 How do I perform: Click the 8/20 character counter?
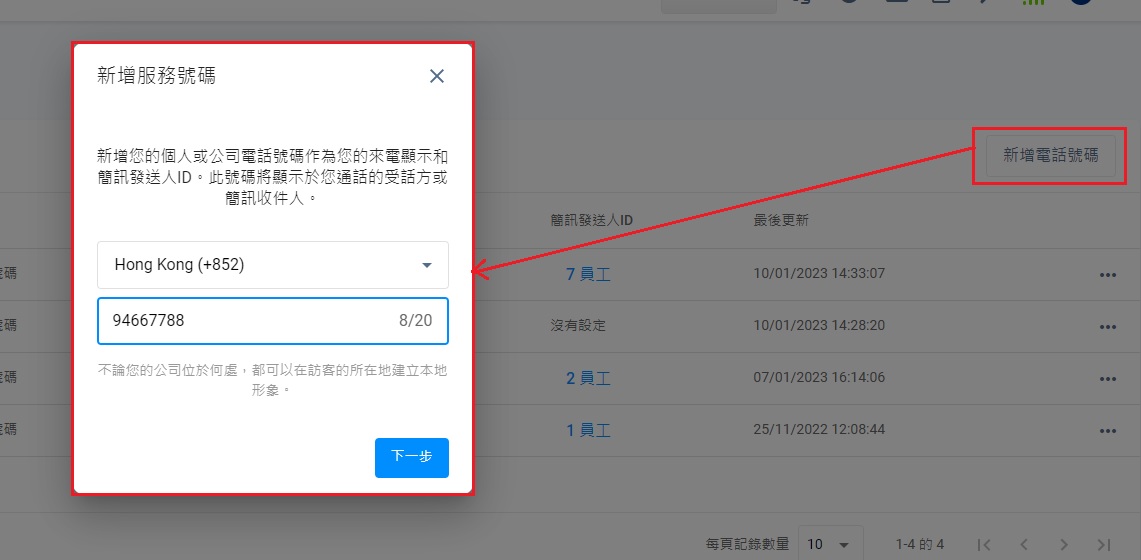[416, 320]
